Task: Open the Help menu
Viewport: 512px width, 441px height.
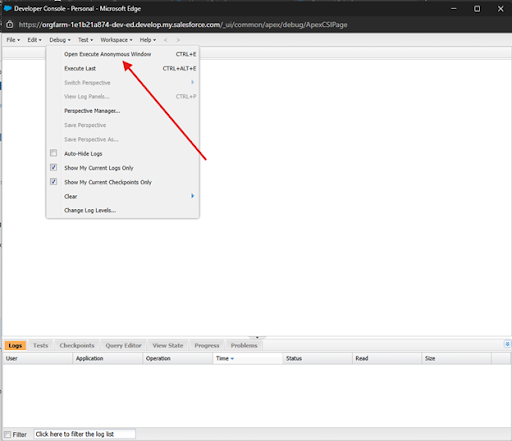Action: [x=148, y=40]
